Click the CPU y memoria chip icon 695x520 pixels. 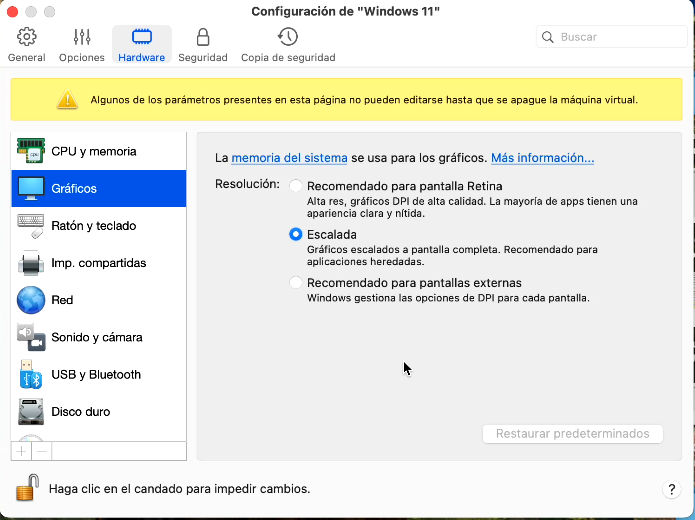(x=31, y=151)
